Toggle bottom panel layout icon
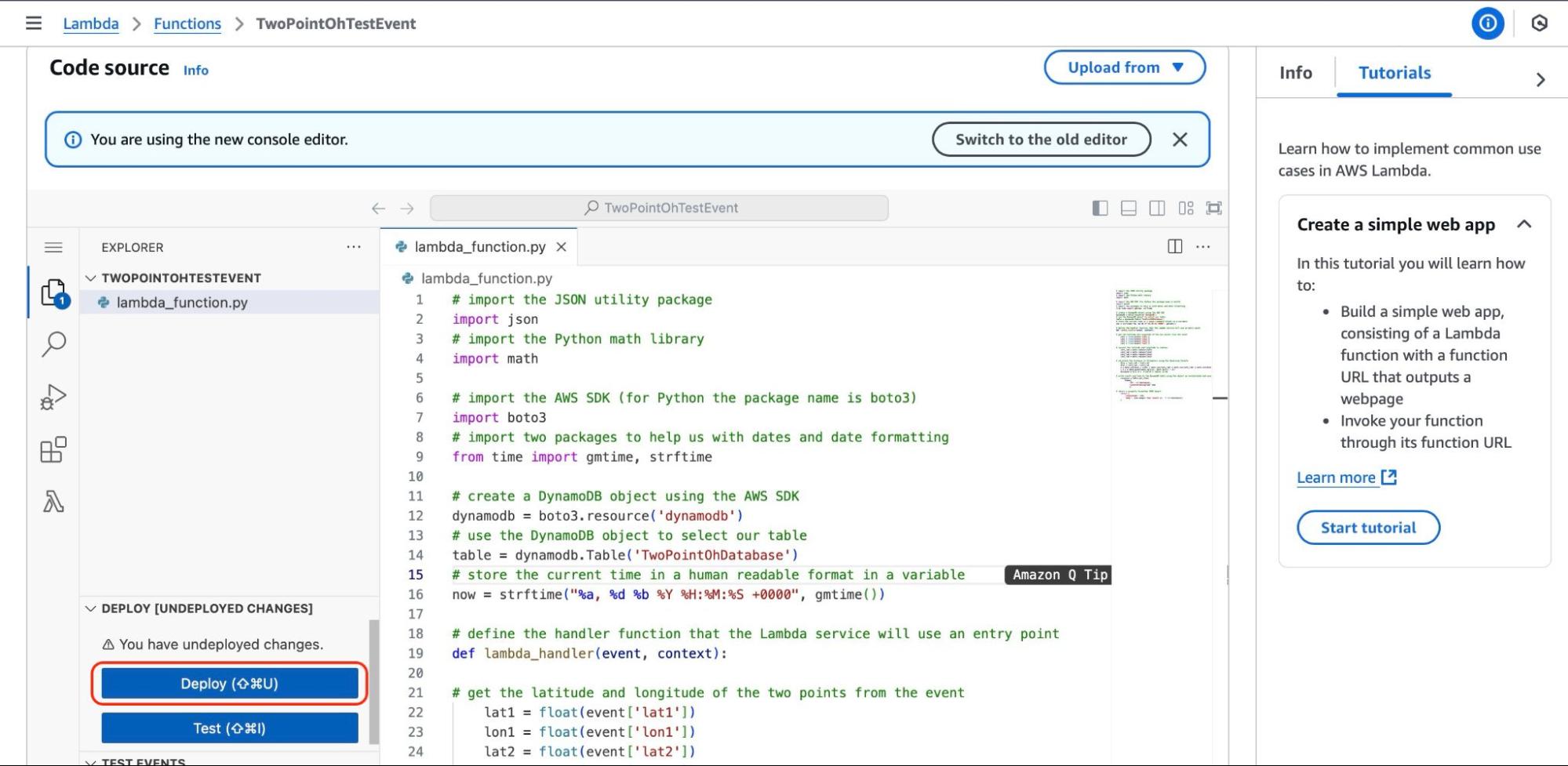This screenshot has width=1568, height=766. click(1129, 208)
